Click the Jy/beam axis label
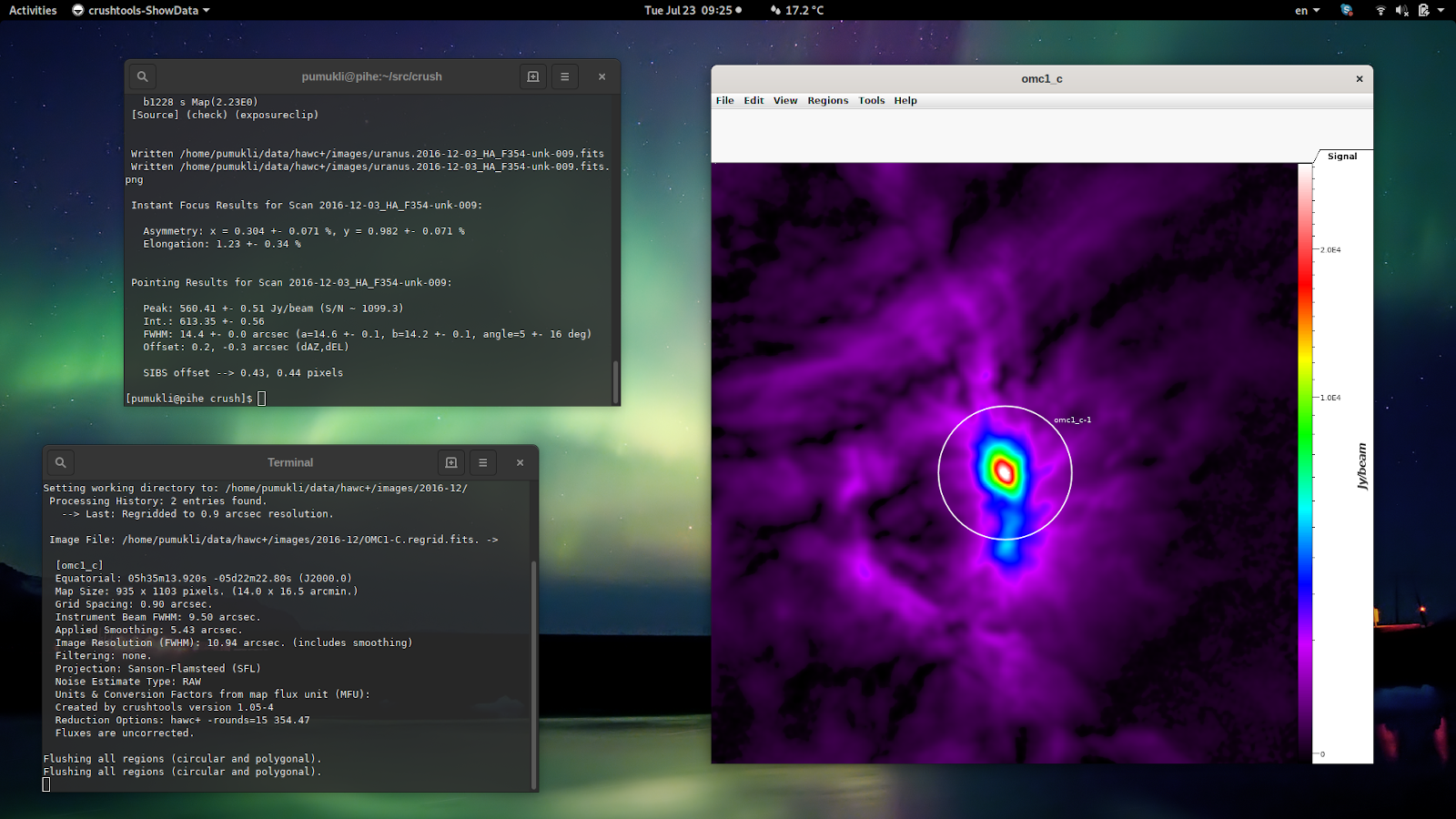Viewport: 1456px width, 819px height. 1362,466
